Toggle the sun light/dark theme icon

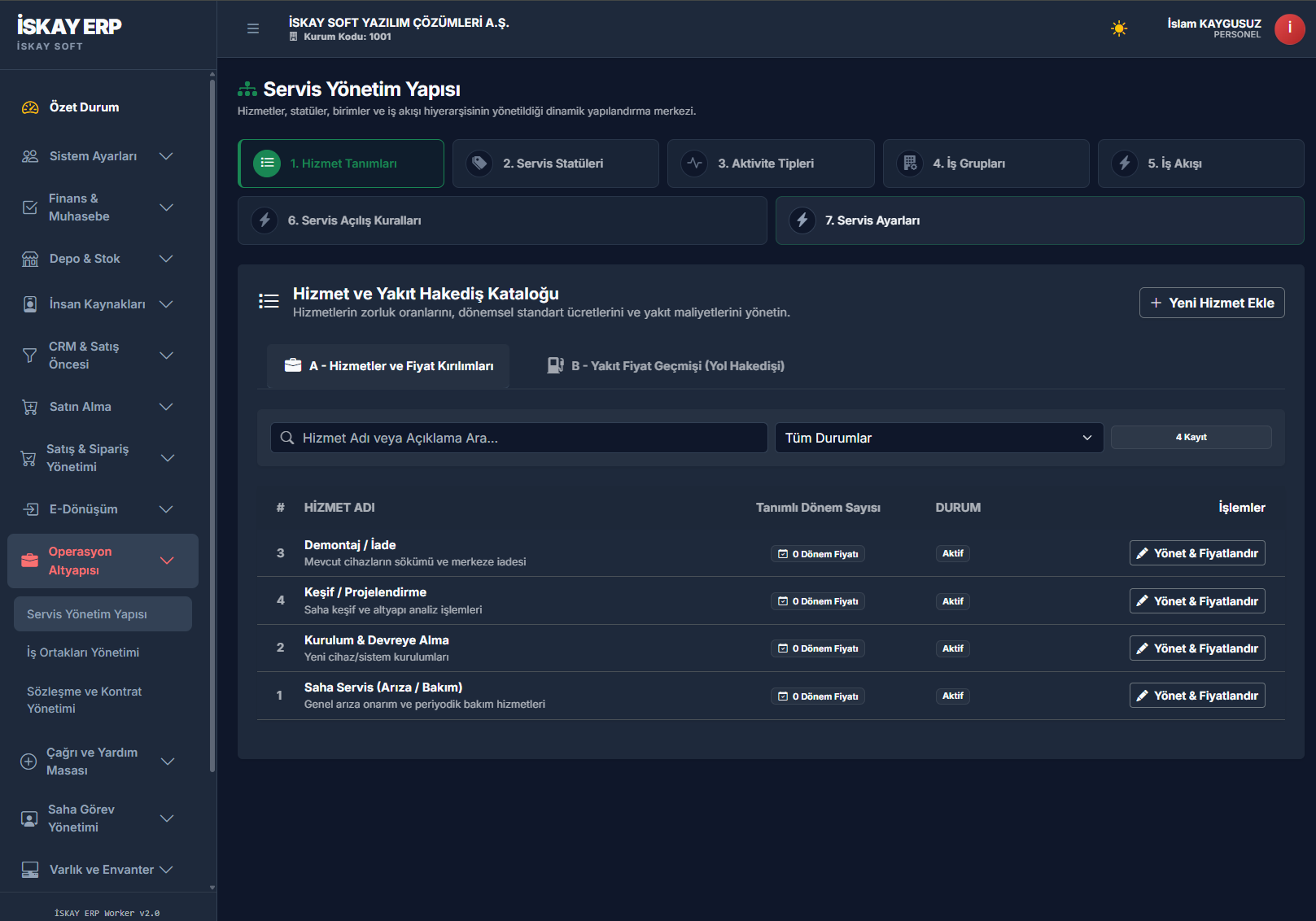pyautogui.click(x=1119, y=29)
